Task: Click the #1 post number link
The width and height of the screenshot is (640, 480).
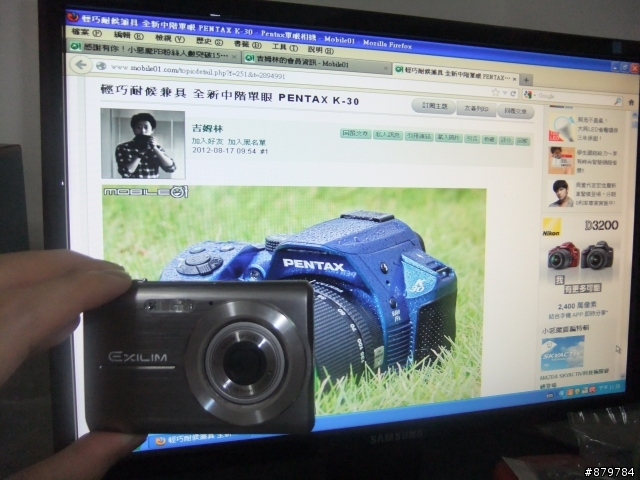Action: pos(264,151)
